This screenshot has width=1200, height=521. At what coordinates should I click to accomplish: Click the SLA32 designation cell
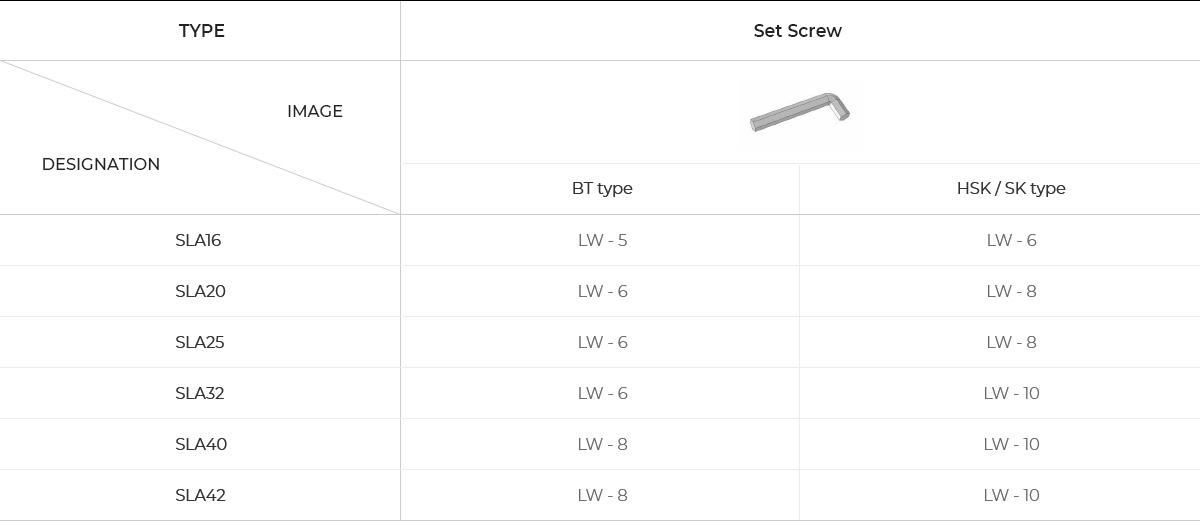coord(200,393)
